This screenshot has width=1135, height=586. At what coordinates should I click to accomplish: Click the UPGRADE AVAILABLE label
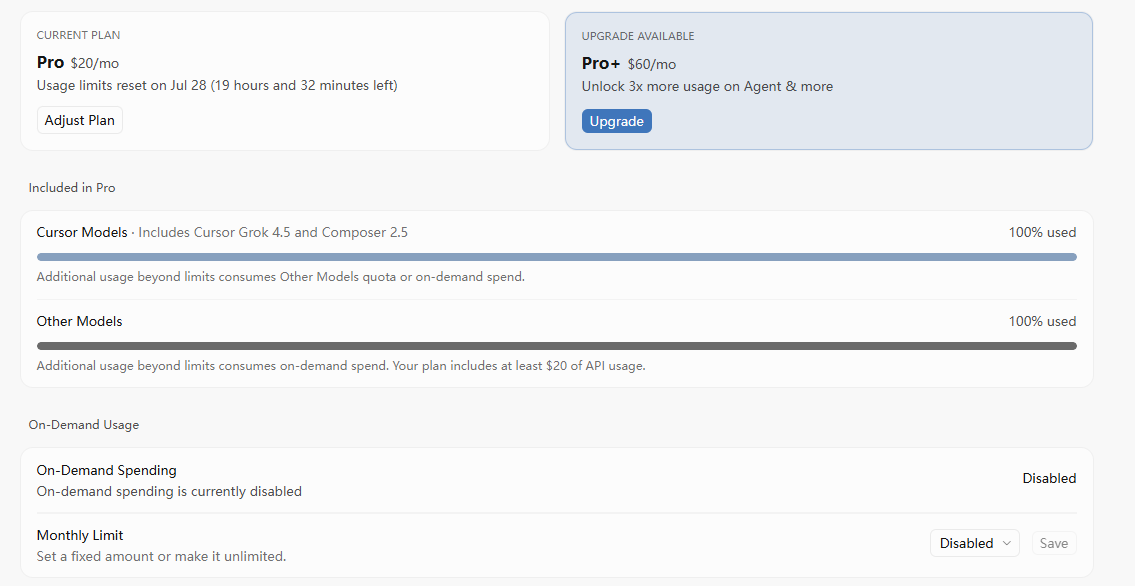point(638,35)
